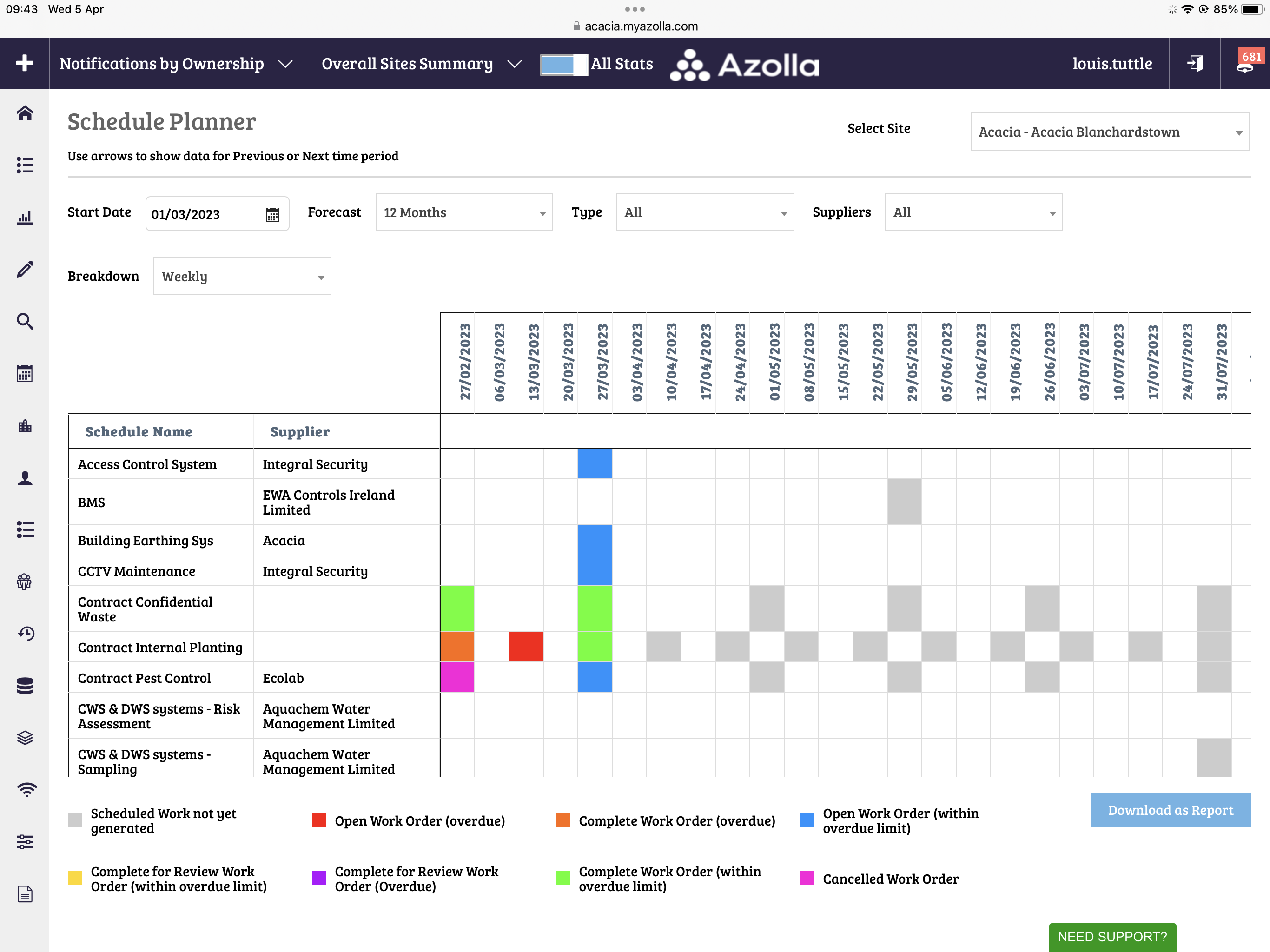The width and height of the screenshot is (1270, 952).
Task: Open the notifications bell showing 681 alerts
Action: click(1245, 65)
